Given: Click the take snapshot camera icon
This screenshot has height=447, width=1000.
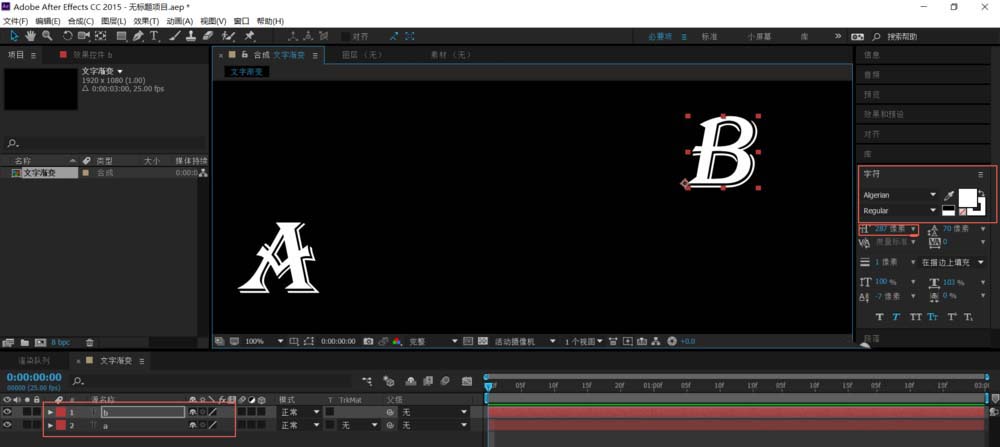Looking at the screenshot, I should click(x=368, y=341).
